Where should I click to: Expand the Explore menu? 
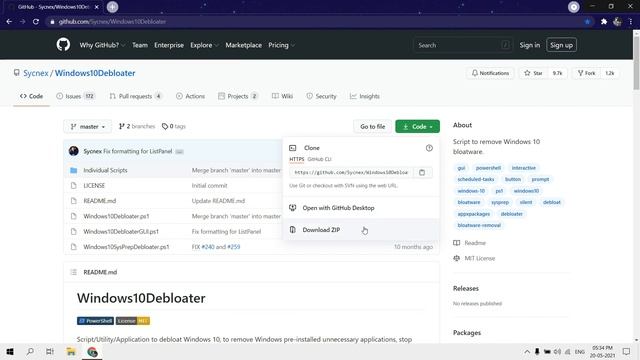click(204, 45)
